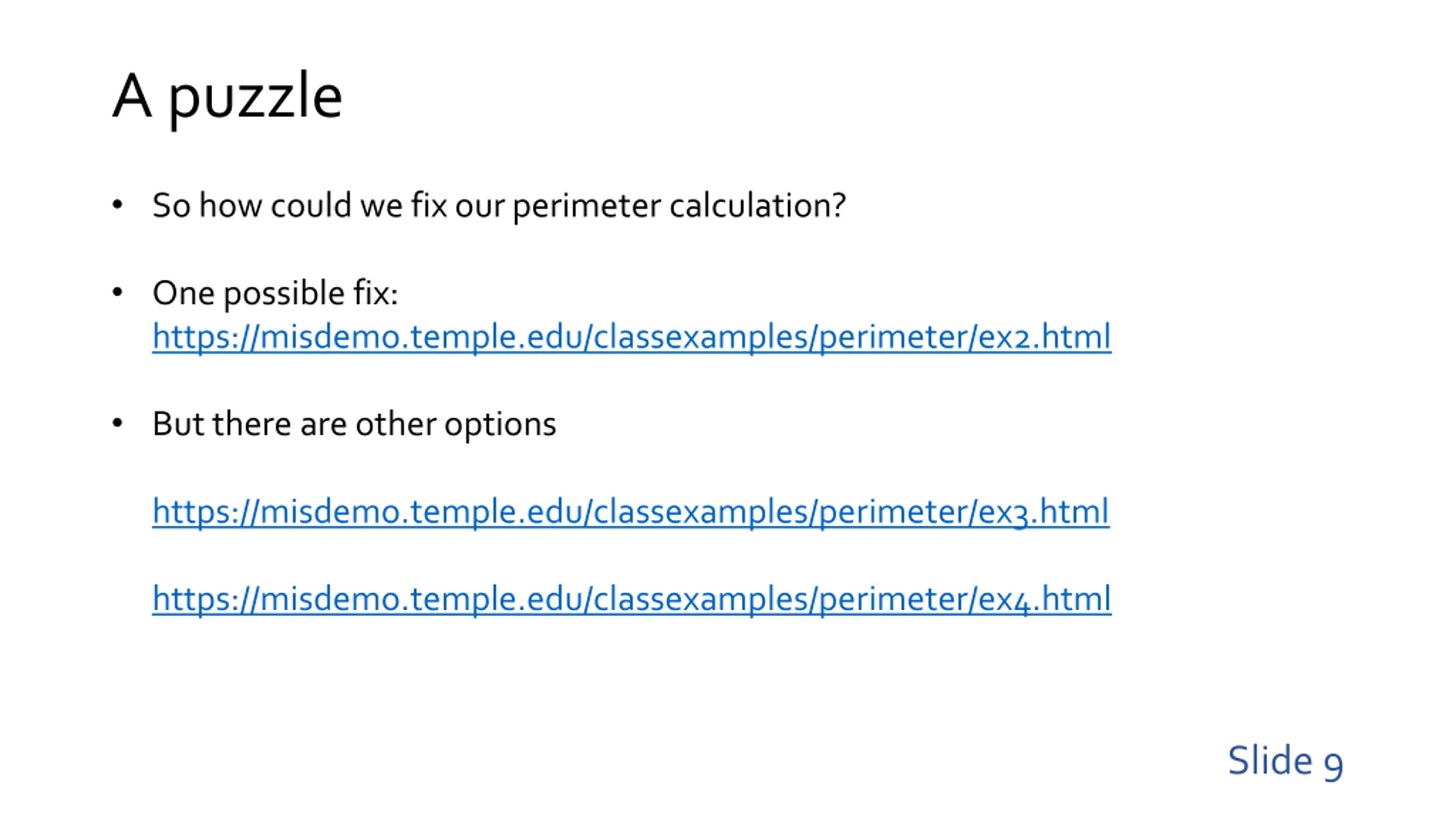Click the word 'calculation?' in first bullet
The width and height of the screenshot is (1456, 819).
pos(758,205)
